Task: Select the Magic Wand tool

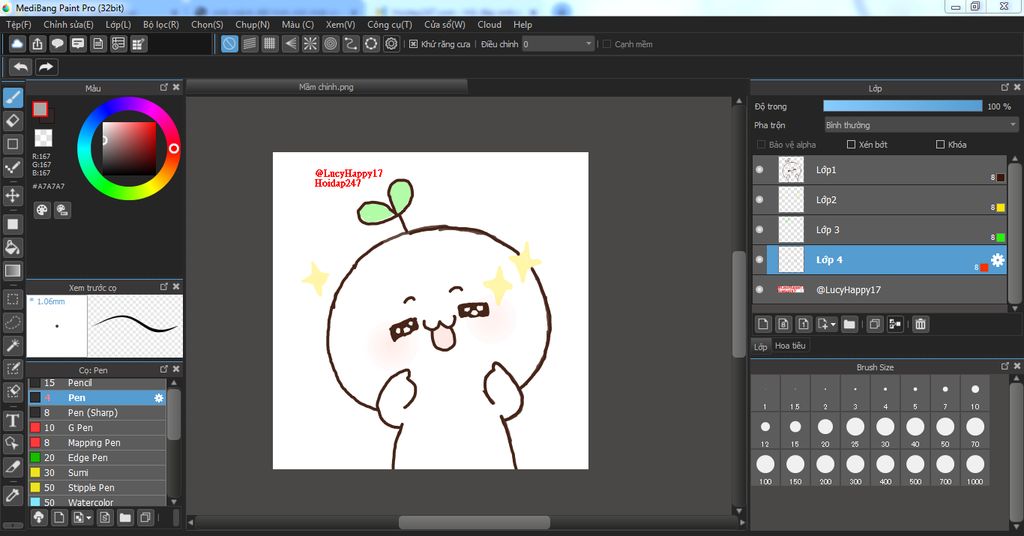Action: pos(12,345)
